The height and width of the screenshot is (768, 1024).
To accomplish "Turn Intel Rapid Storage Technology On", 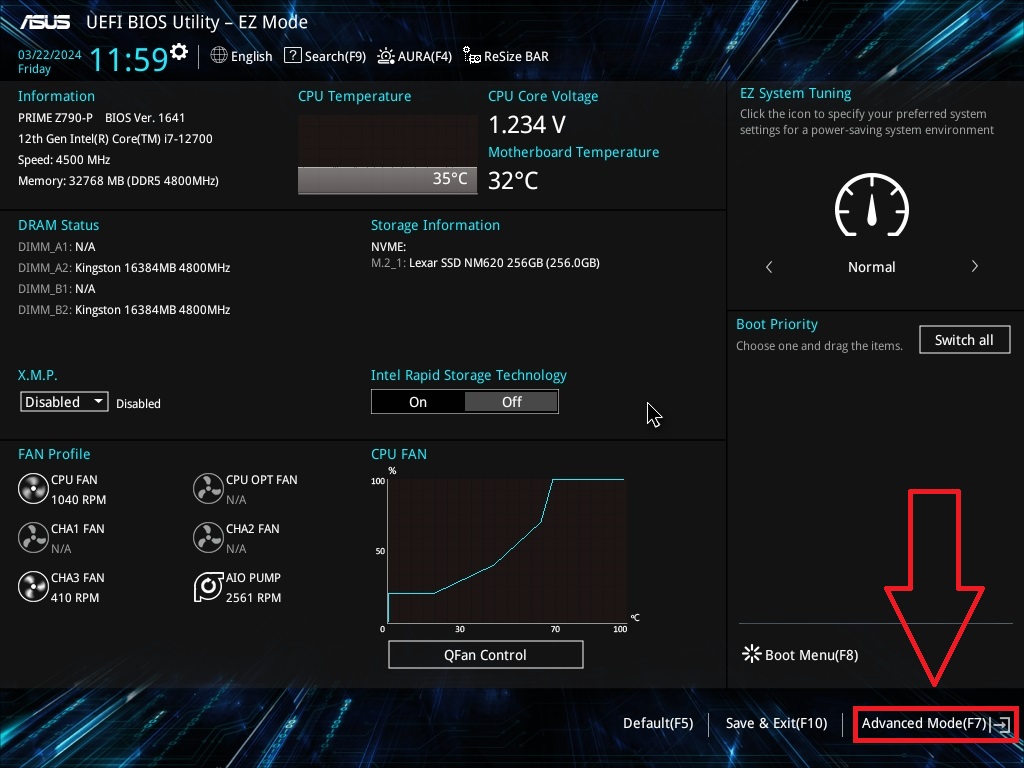I will click(x=418, y=402).
